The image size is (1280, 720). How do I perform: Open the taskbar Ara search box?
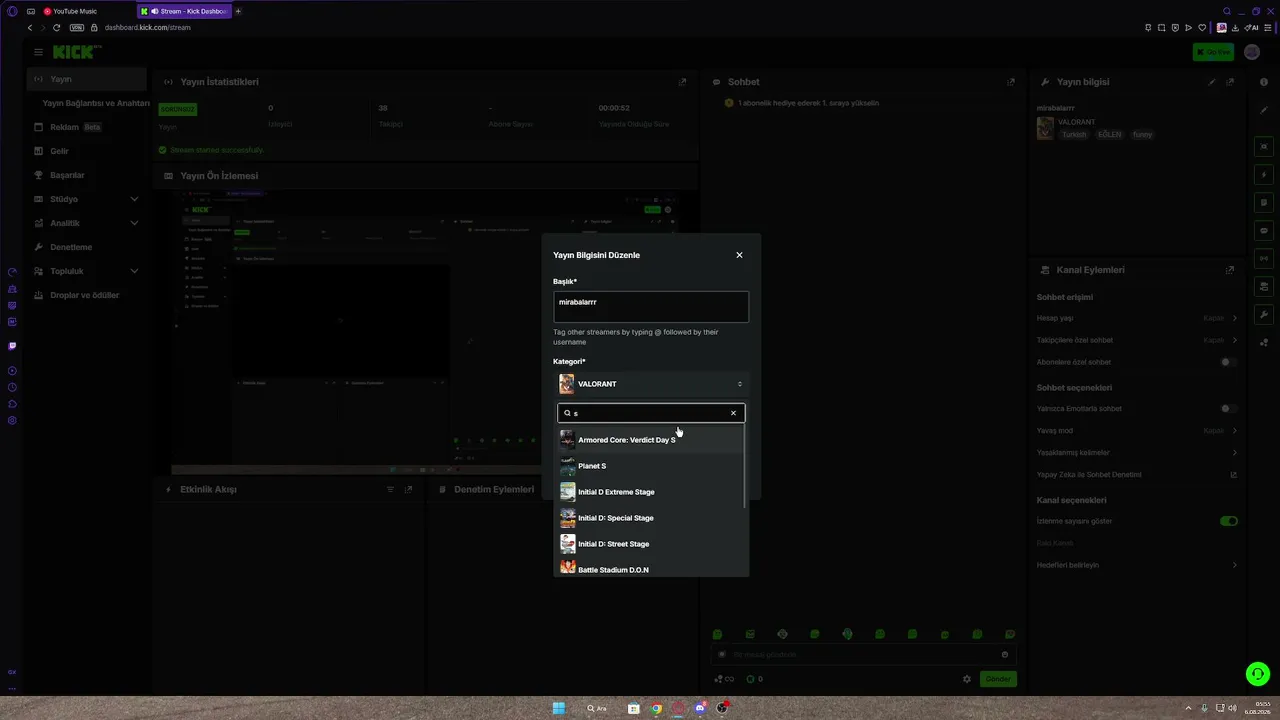[x=598, y=708]
